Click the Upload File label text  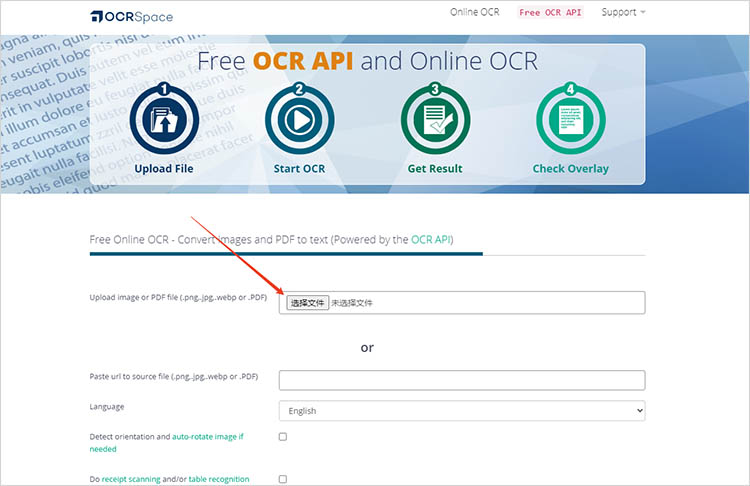pos(164,168)
